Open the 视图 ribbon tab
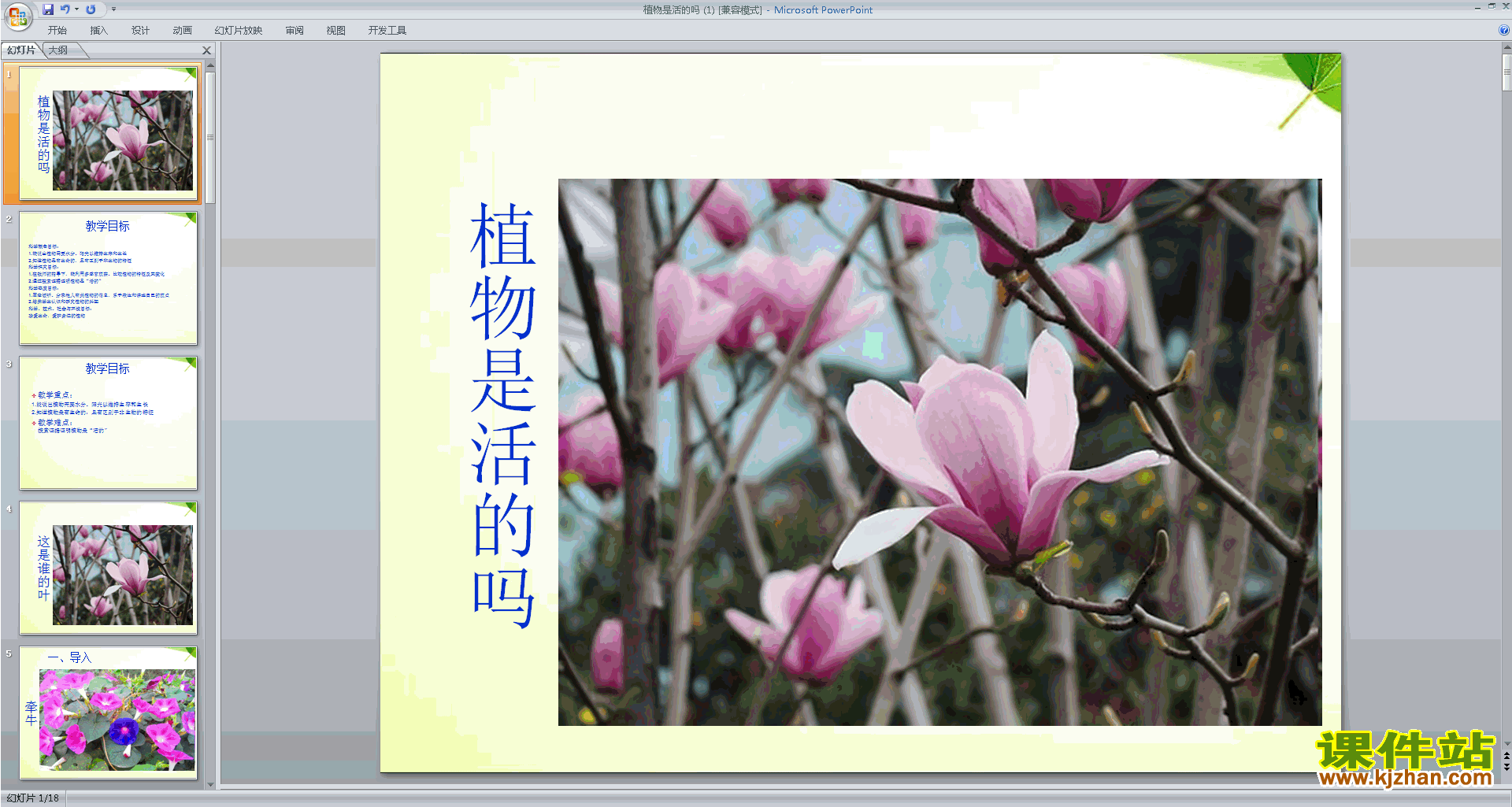This screenshot has height=807, width=1512. (335, 31)
